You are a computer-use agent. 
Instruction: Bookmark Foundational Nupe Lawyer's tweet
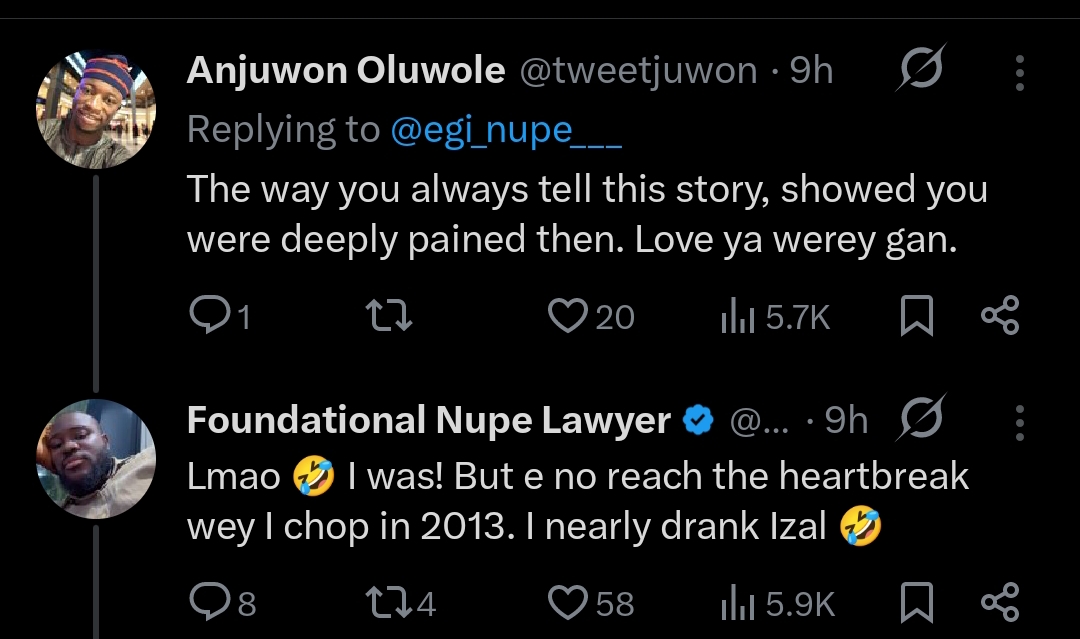coord(917,604)
